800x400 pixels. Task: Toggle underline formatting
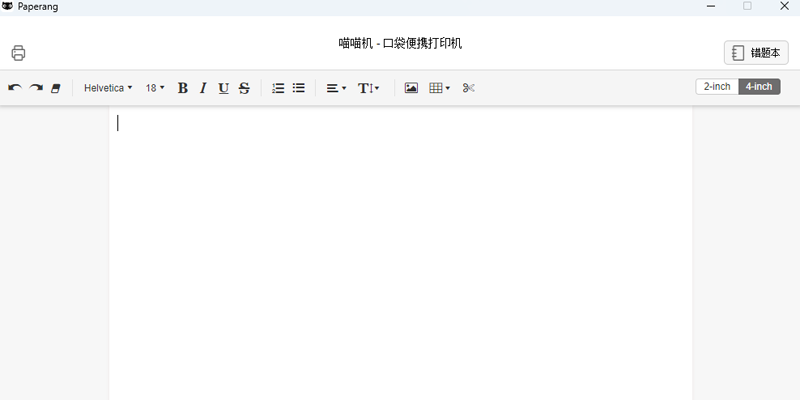(223, 88)
